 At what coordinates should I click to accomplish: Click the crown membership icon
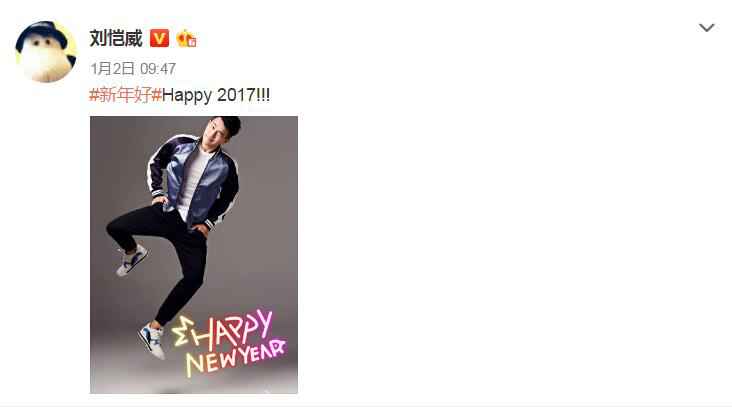pyautogui.click(x=186, y=39)
